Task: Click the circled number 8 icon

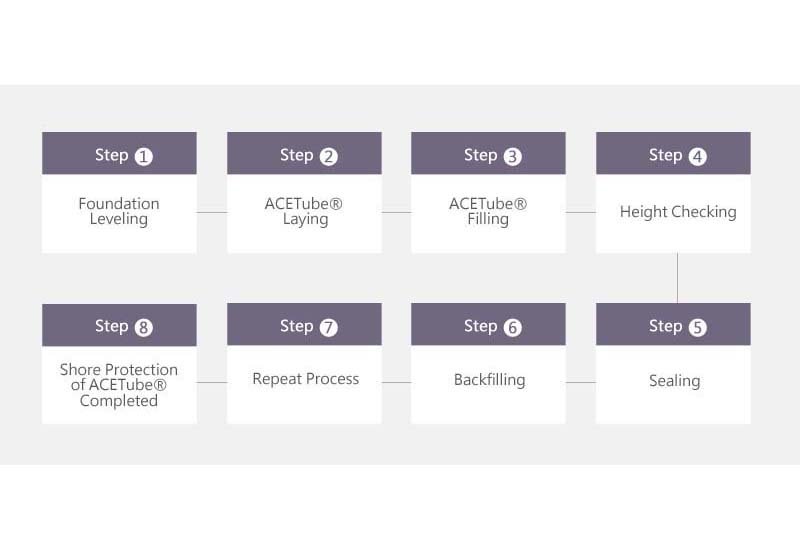Action: 143,327
